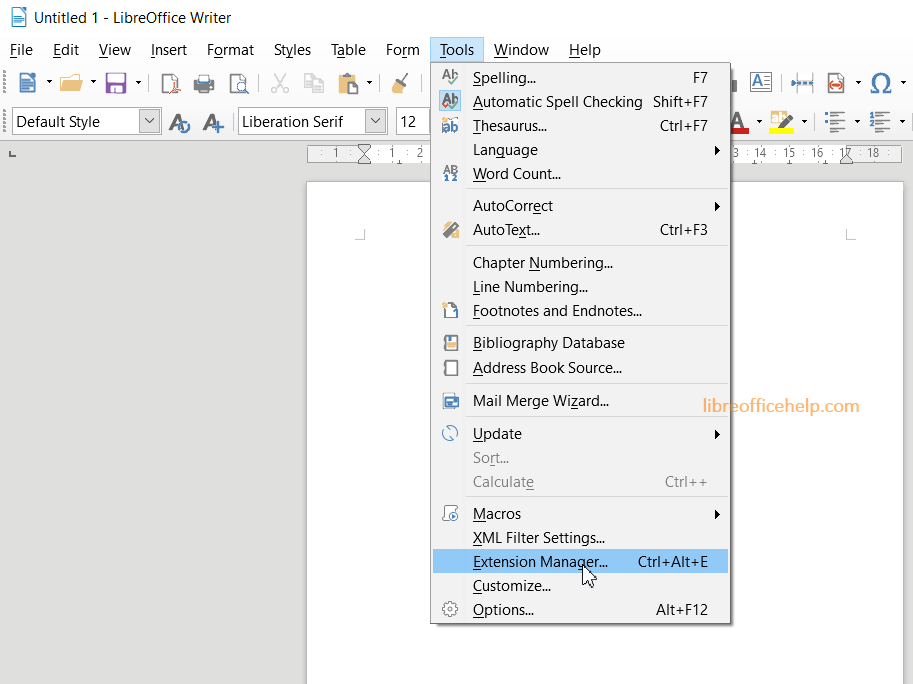Close the open Tools menu via its title
The image size is (913, 684).
[x=457, y=50]
